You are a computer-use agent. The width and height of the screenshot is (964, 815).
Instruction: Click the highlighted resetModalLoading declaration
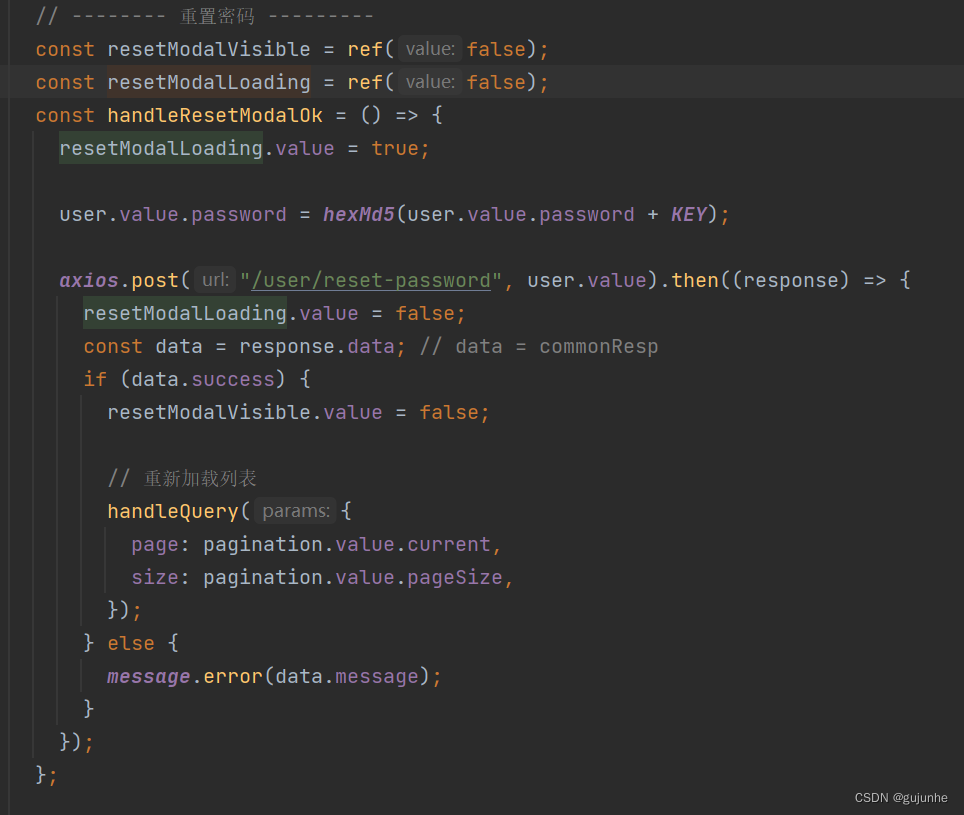tap(209, 82)
